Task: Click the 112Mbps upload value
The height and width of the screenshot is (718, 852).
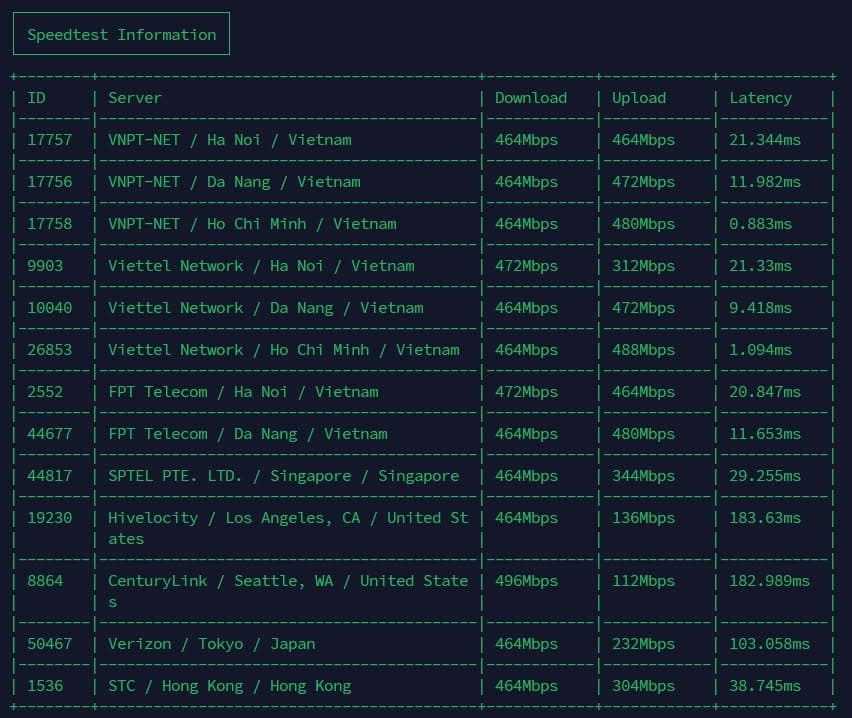Action: click(x=643, y=581)
